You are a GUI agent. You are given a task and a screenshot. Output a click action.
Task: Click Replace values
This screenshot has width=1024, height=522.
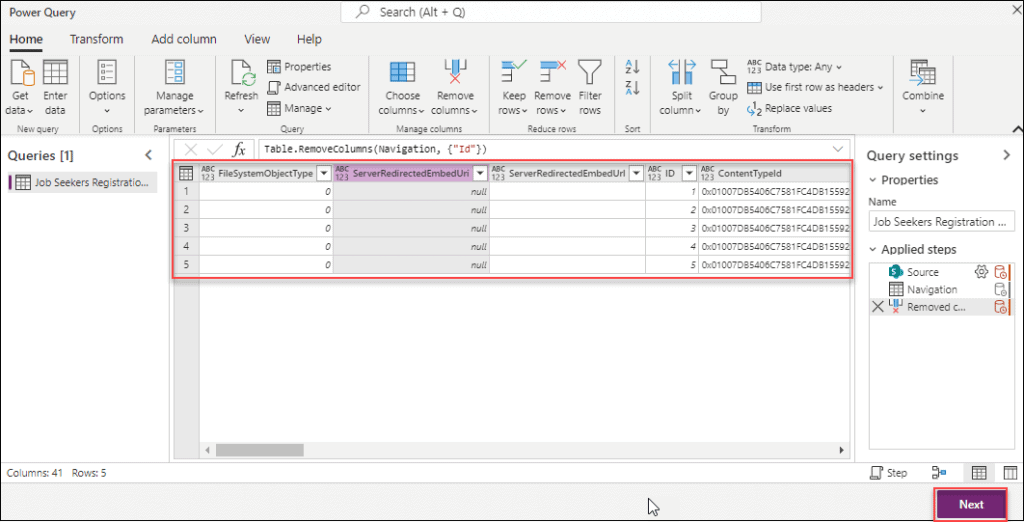[x=790, y=108]
